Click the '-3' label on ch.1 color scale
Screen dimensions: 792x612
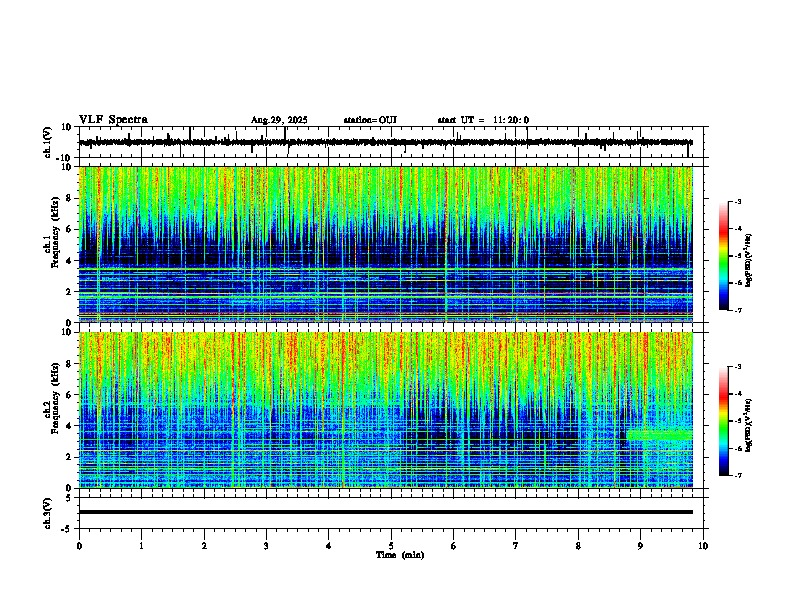point(738,202)
